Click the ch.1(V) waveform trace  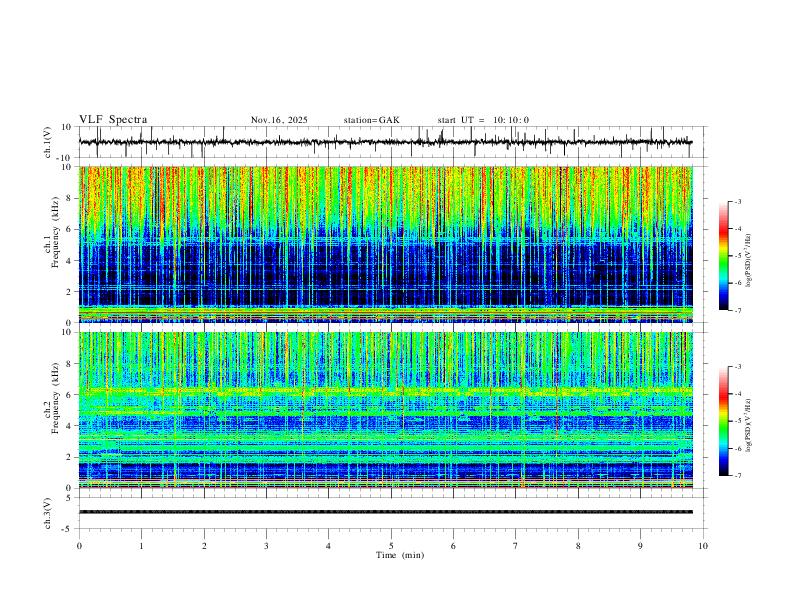(385, 142)
